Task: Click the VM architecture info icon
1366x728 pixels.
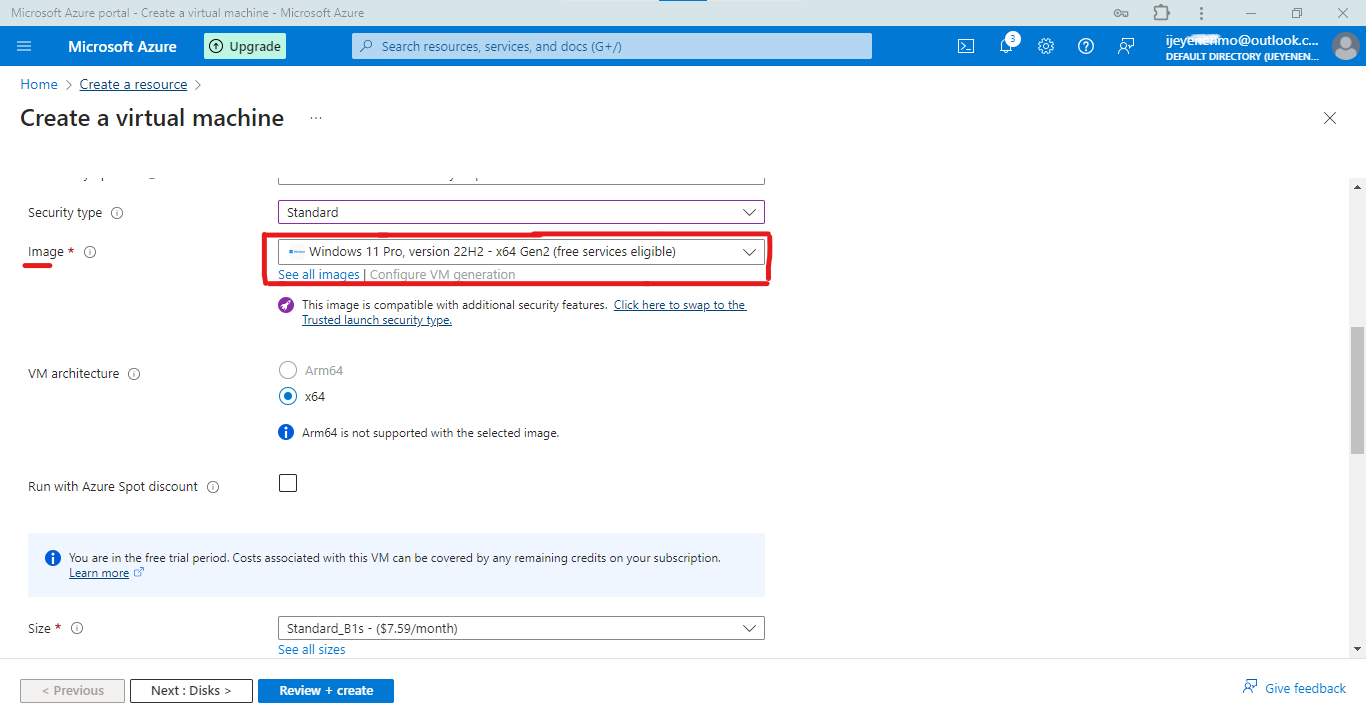Action: [134, 374]
